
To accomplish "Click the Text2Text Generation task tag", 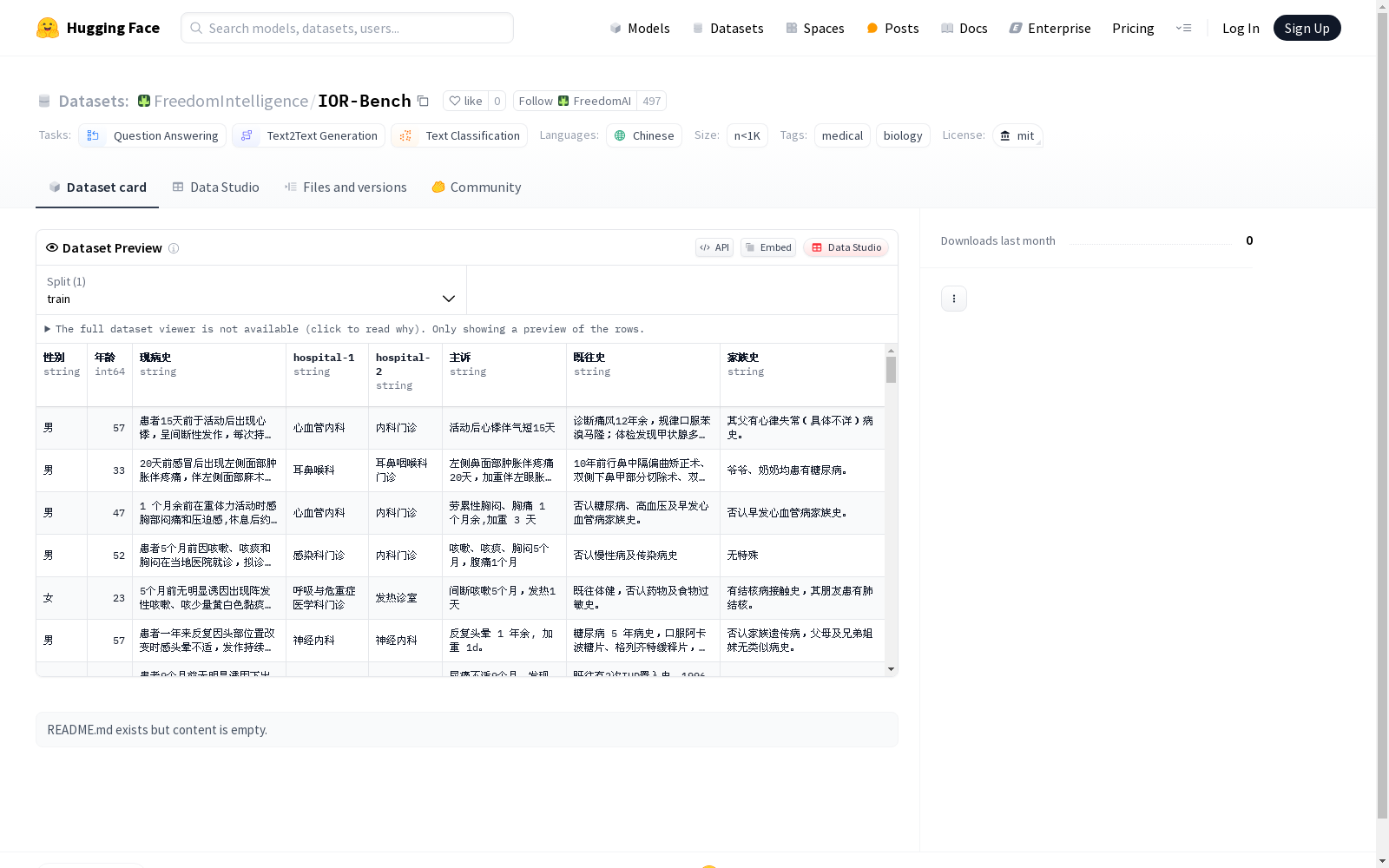I will click(x=308, y=135).
